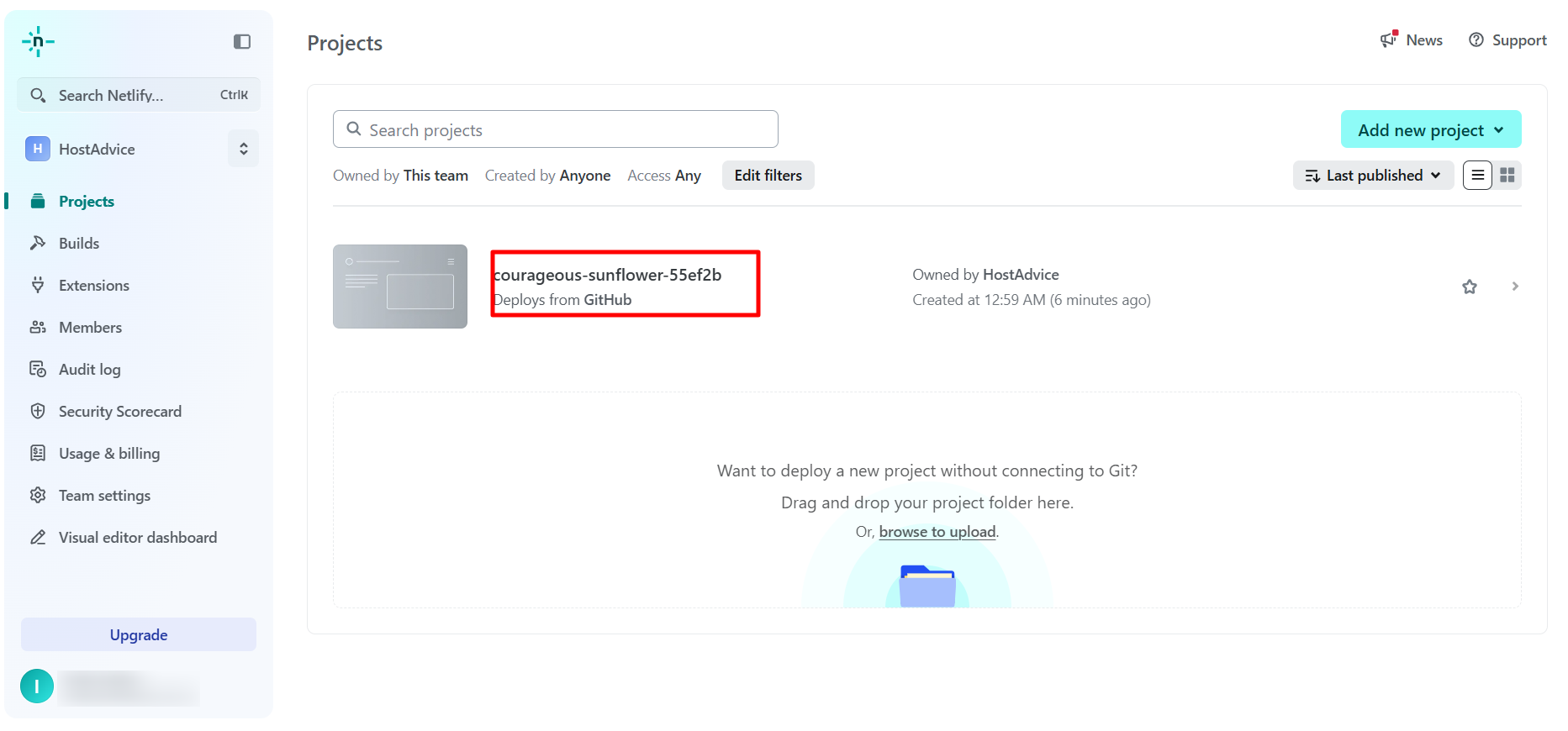The image size is (1568, 731).
Task: Click the Projects page heading
Action: 345,43
